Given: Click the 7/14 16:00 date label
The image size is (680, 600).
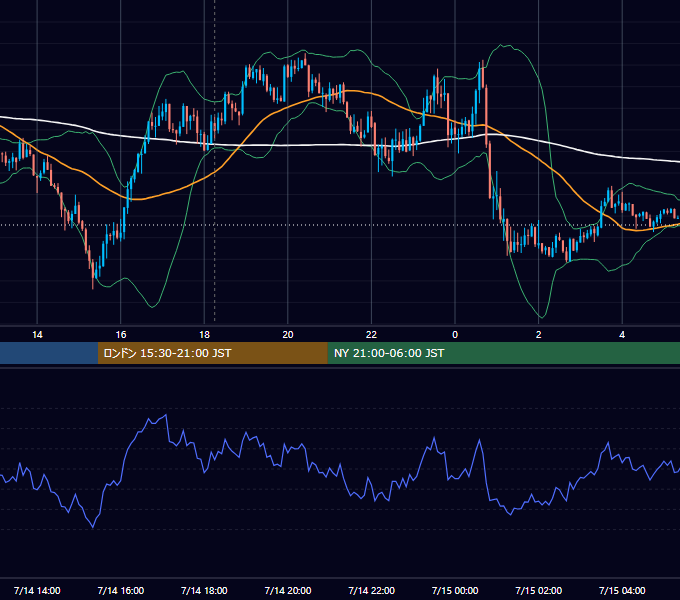Looking at the screenshot, I should tap(121, 590).
